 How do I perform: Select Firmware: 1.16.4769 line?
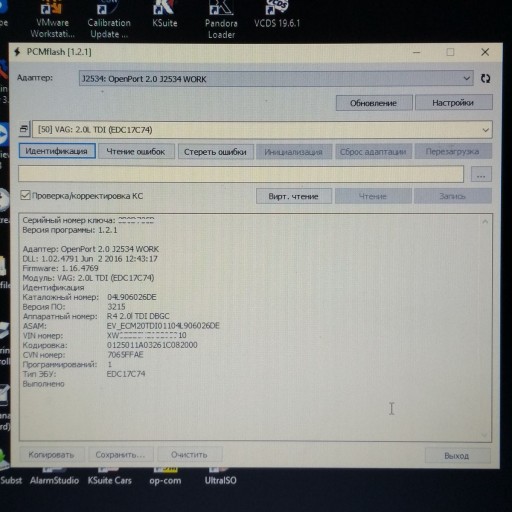60,268
